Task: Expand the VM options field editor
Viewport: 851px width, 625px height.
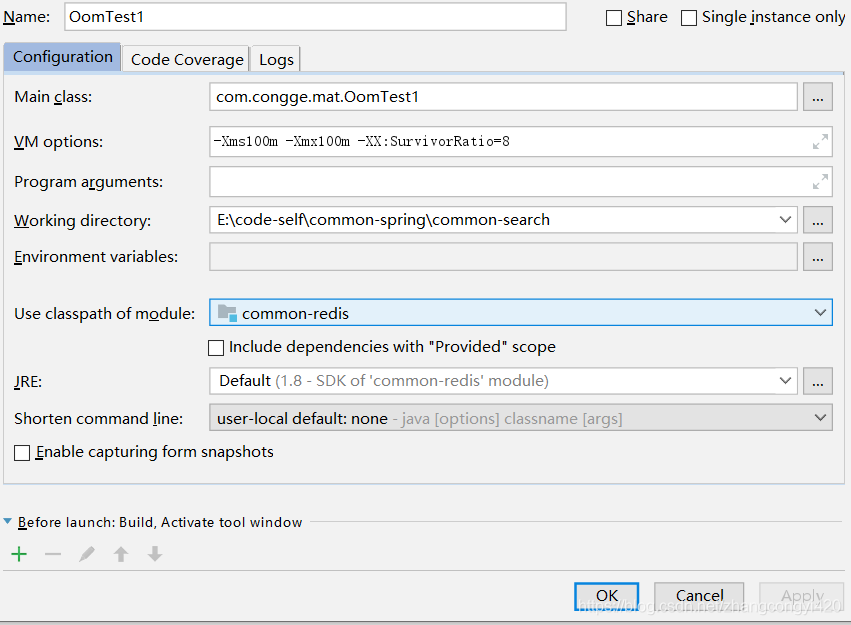Action: click(820, 142)
